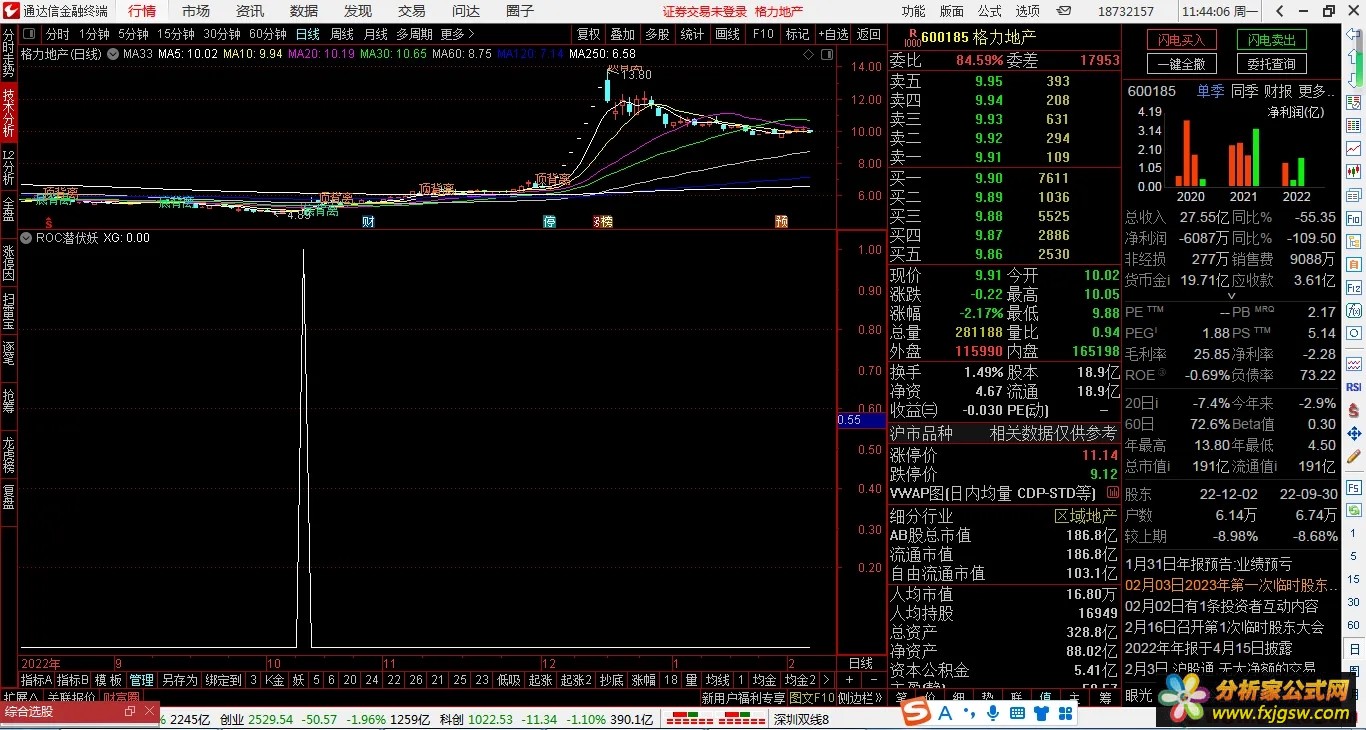Select the 60分钟 period
The width and height of the screenshot is (1366, 730).
coord(267,34)
